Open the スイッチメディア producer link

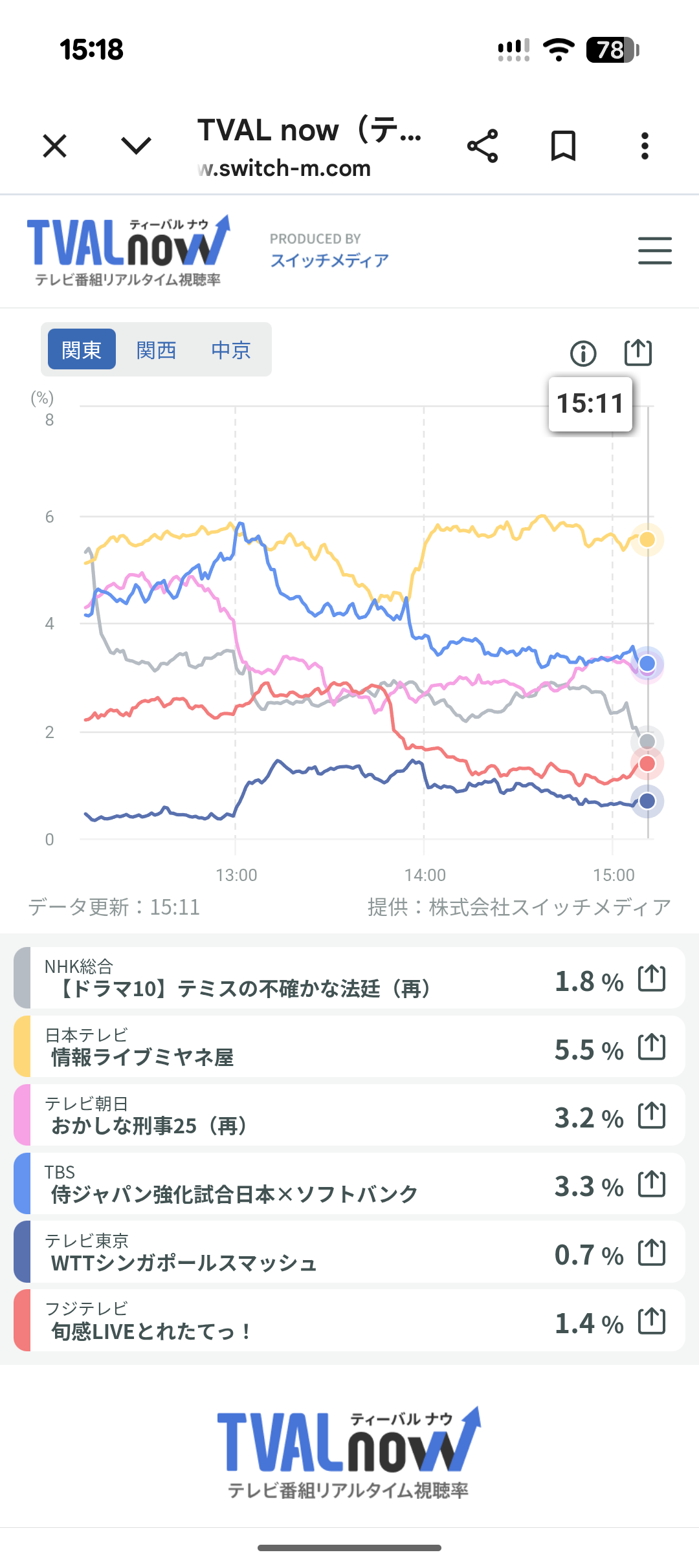[329, 260]
